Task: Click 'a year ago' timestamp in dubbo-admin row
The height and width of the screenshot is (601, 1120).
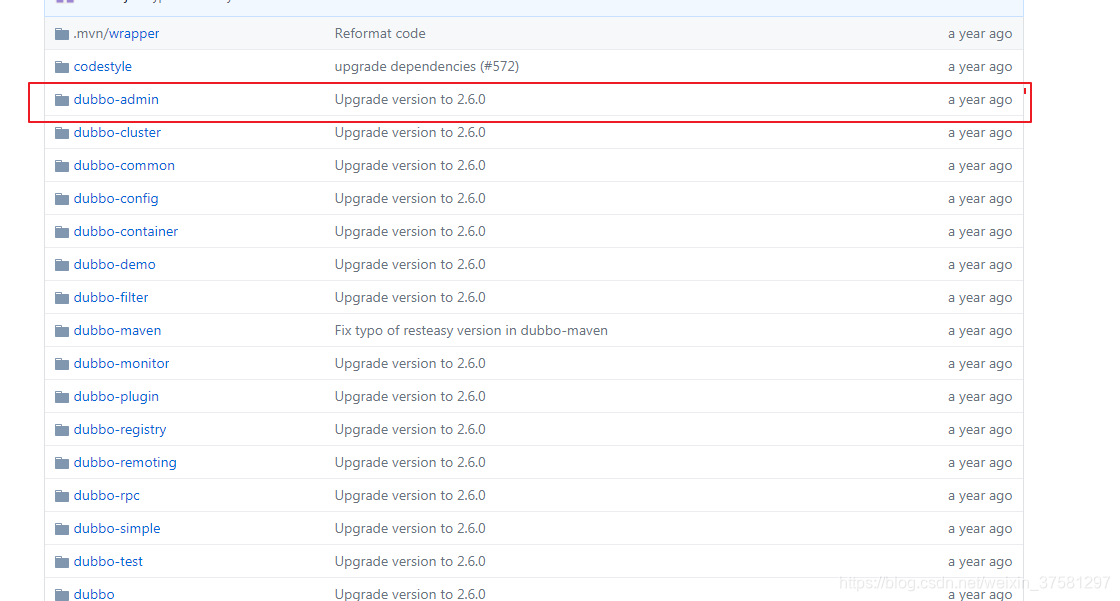Action: [980, 100]
